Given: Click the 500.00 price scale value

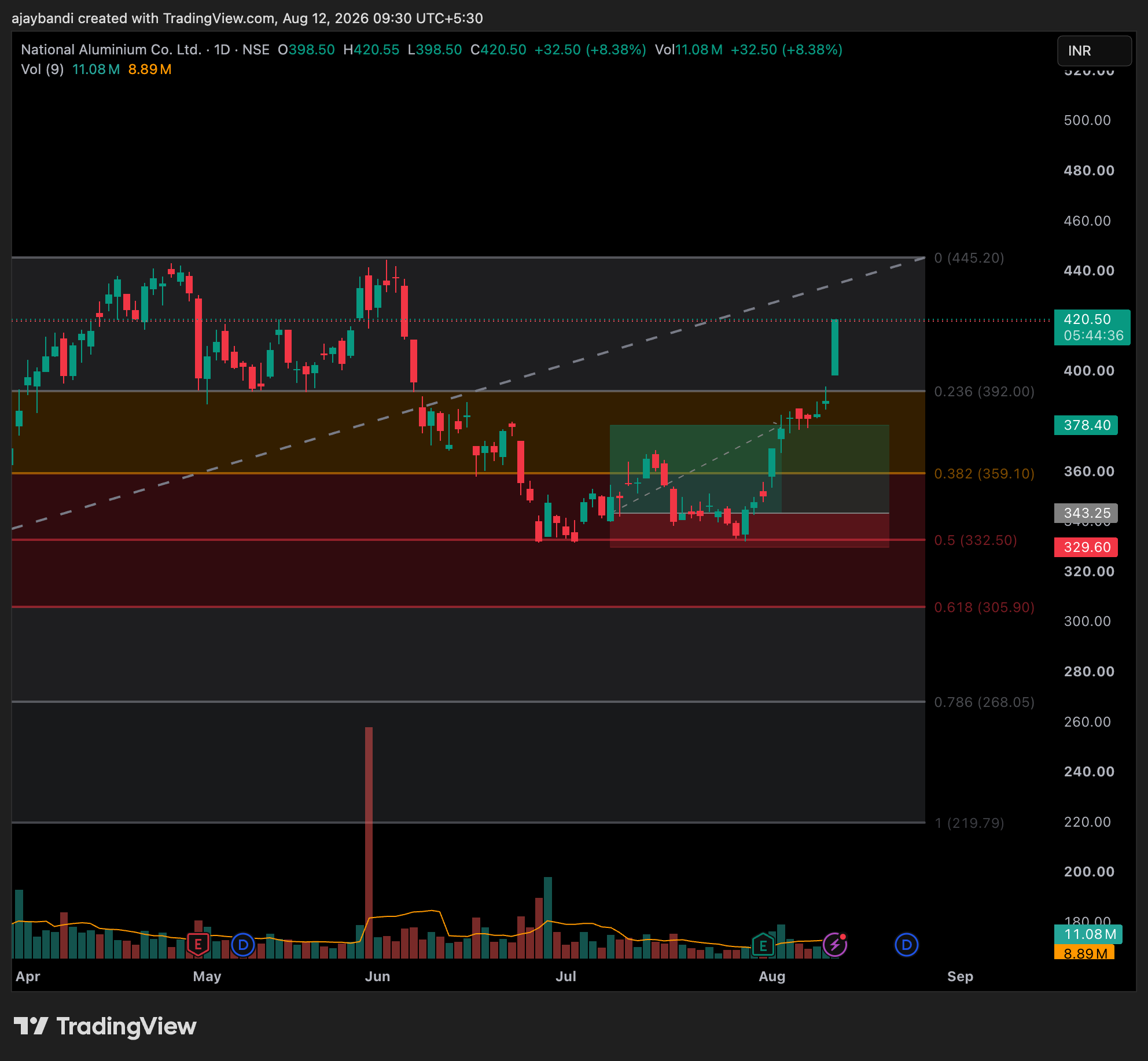Looking at the screenshot, I should click(x=1087, y=120).
